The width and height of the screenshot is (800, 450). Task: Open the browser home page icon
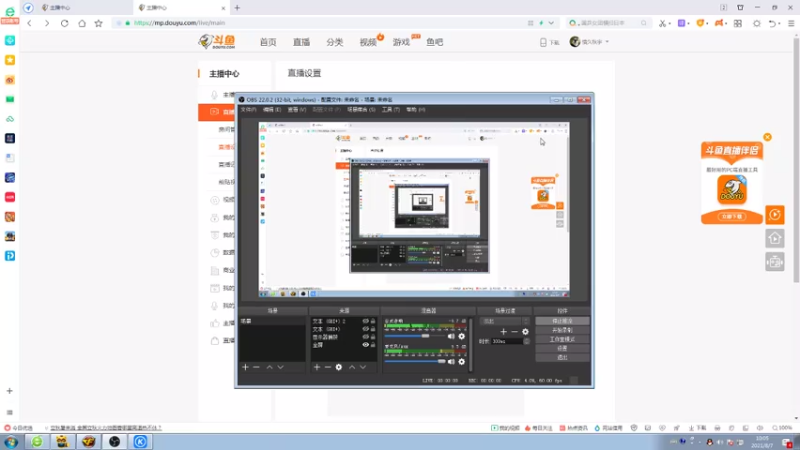pos(82,23)
